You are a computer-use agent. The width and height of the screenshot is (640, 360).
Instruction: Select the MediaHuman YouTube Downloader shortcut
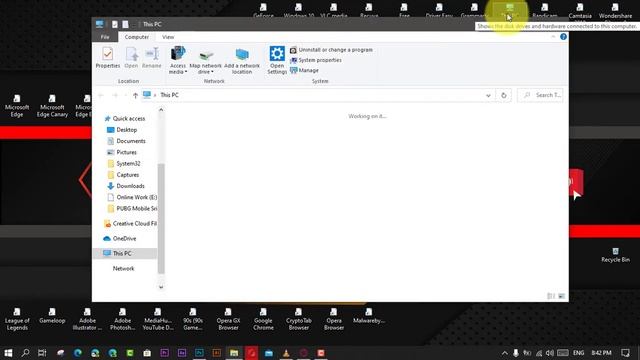tap(158, 320)
